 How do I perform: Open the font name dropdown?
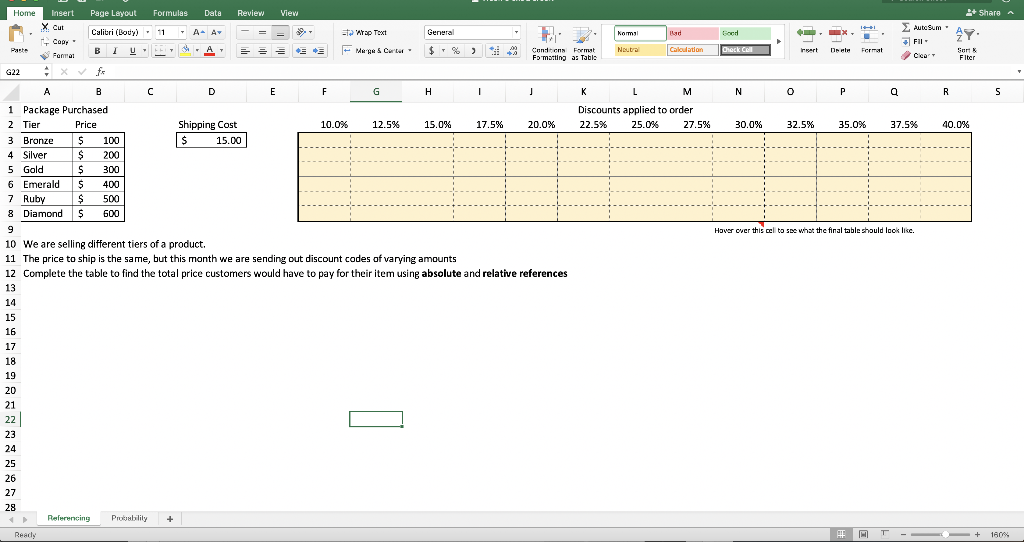coord(148,32)
